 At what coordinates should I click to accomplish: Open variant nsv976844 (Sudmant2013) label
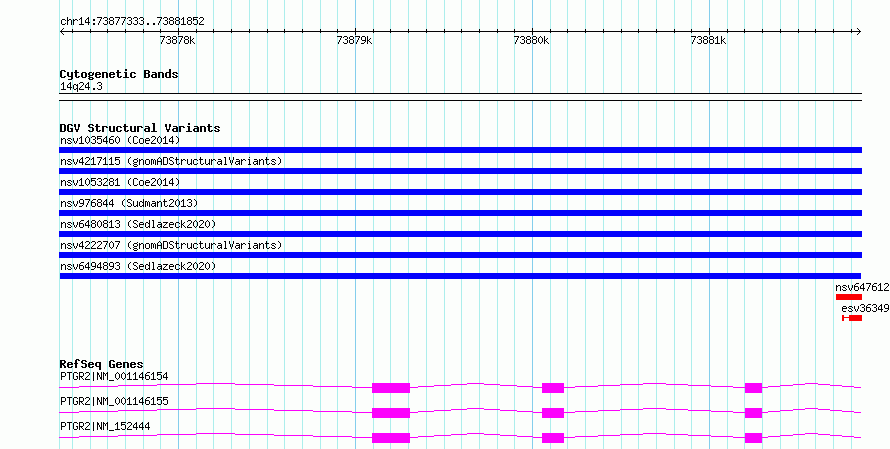pos(129,203)
